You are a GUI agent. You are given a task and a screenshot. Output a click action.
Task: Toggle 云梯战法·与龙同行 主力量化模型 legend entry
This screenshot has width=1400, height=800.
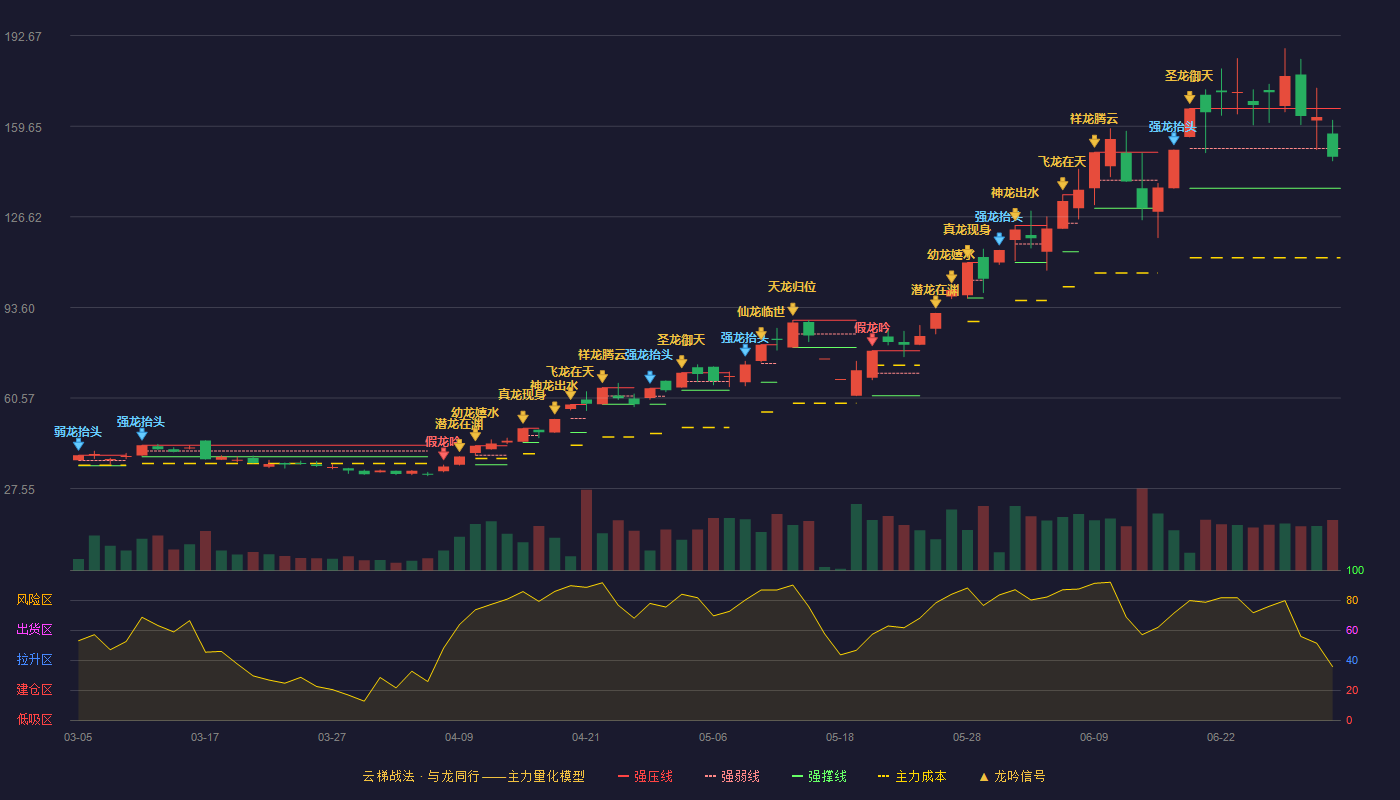pyautogui.click(x=473, y=776)
